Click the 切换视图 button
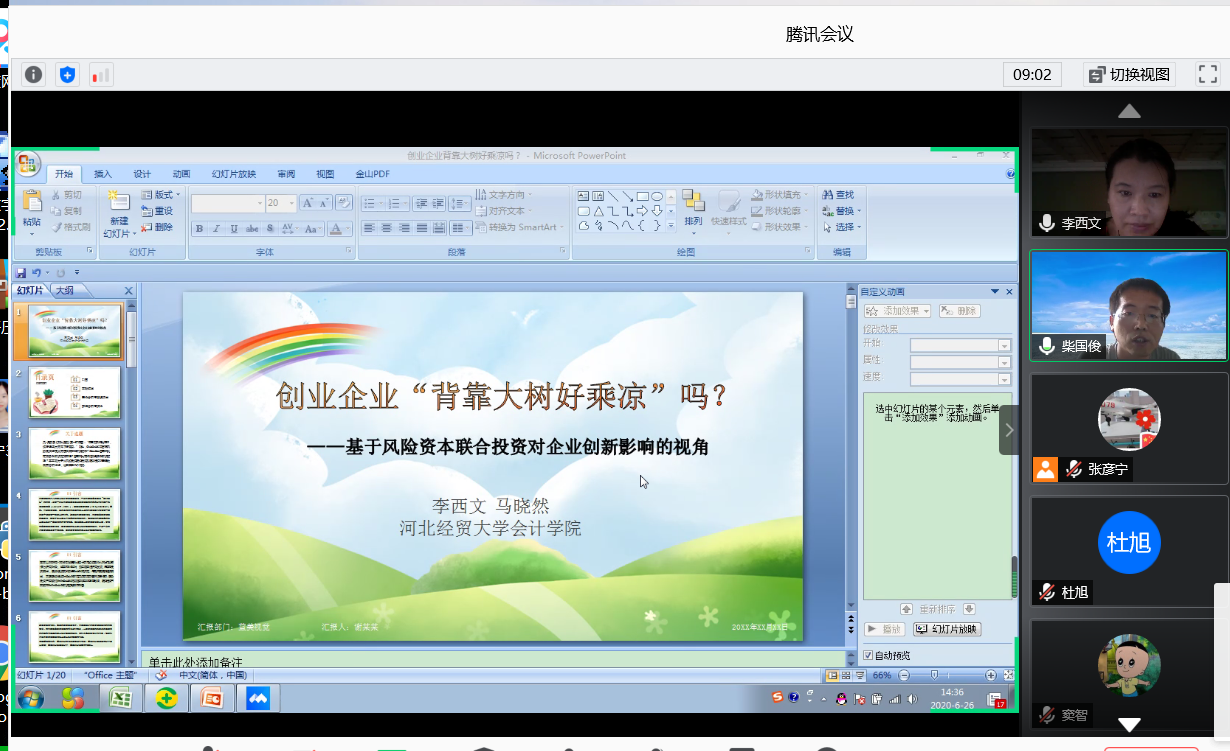1230x751 pixels. (1129, 74)
